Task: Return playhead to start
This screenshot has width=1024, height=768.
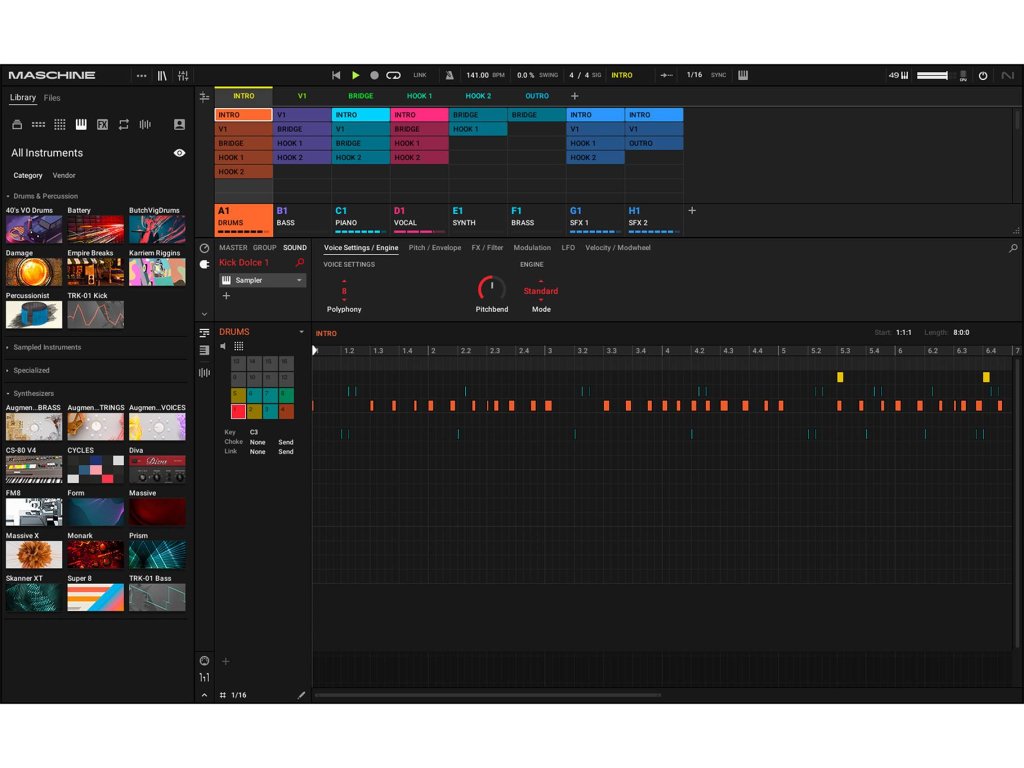Action: [x=336, y=75]
